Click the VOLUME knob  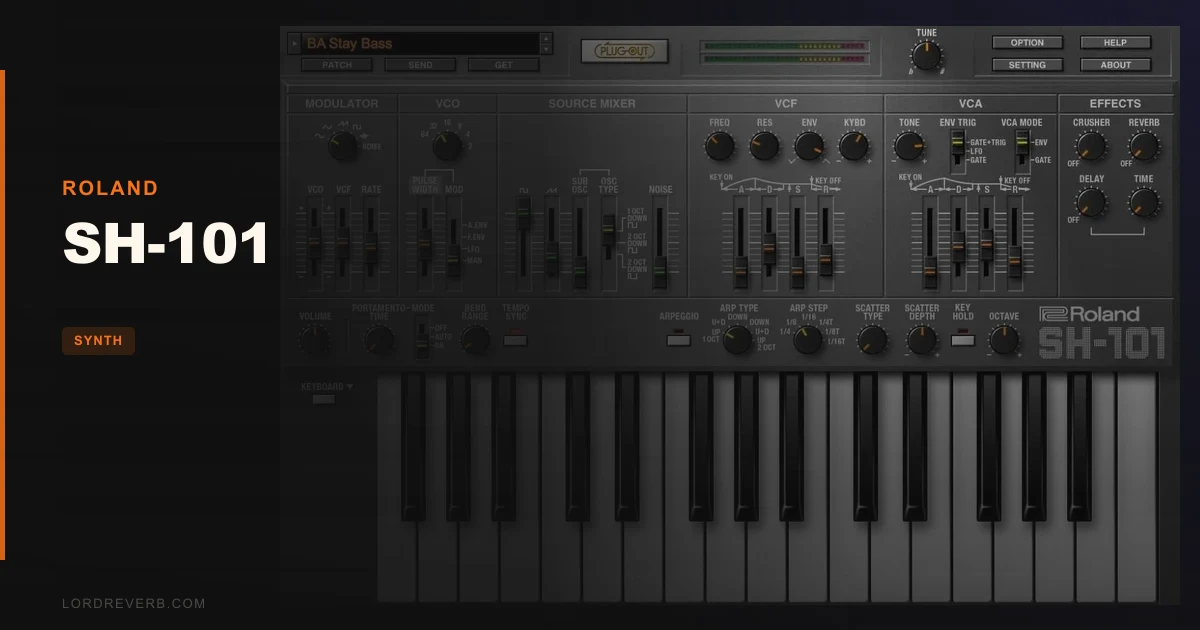(315, 341)
